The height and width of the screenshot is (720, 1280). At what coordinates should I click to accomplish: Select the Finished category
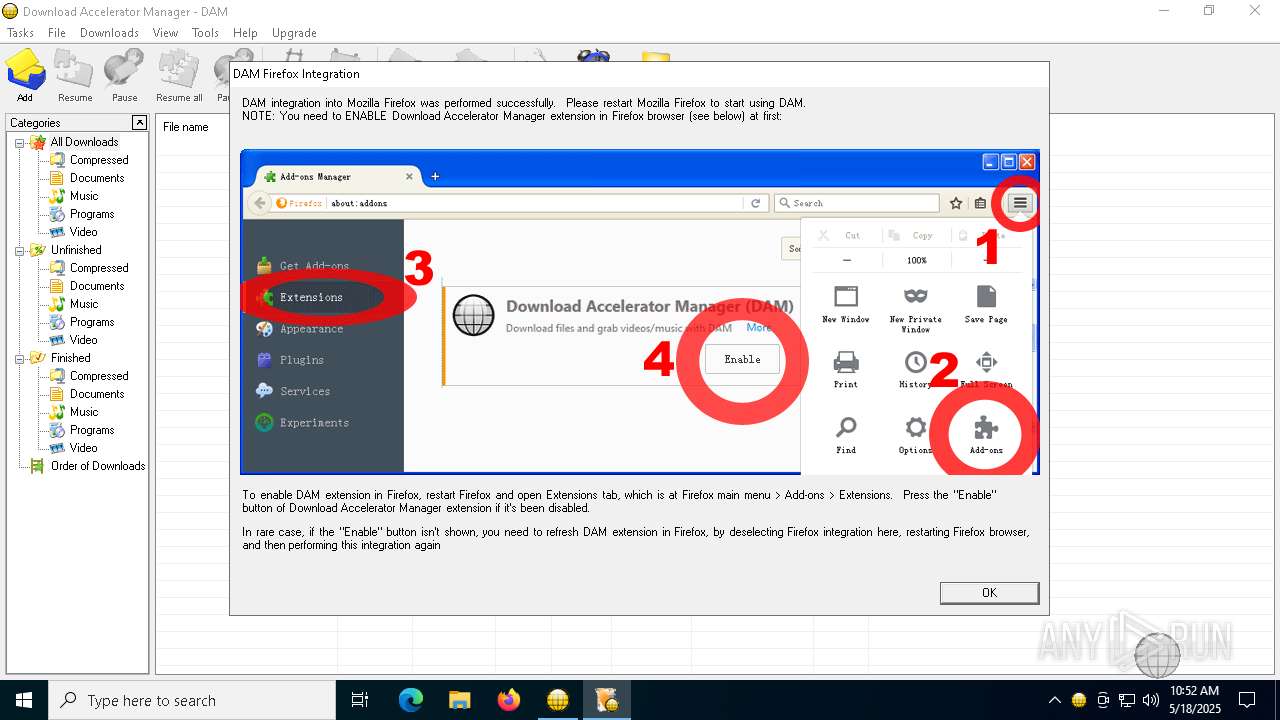pyautogui.click(x=70, y=358)
